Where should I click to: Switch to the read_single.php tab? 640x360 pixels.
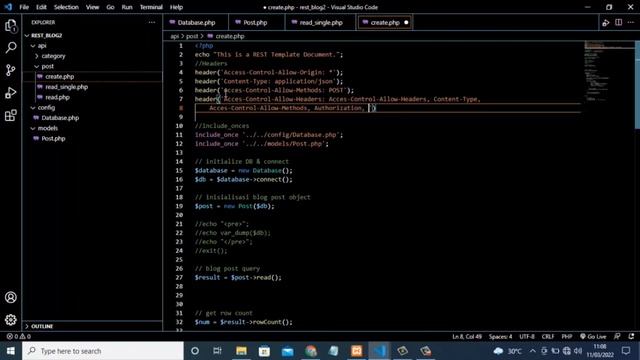tap(321, 22)
